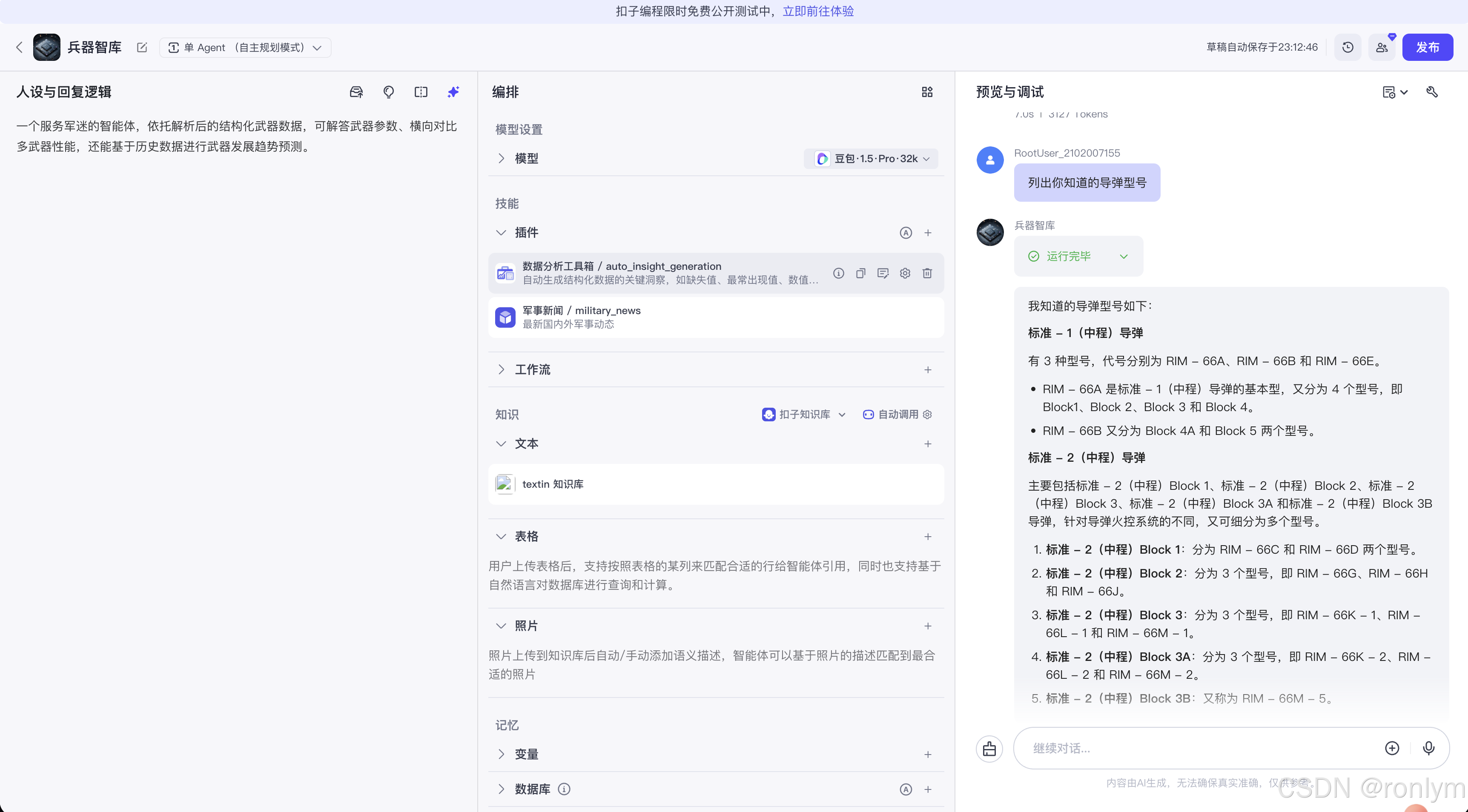Click the 发布 publish button
The height and width of the screenshot is (812, 1468).
[1428, 47]
